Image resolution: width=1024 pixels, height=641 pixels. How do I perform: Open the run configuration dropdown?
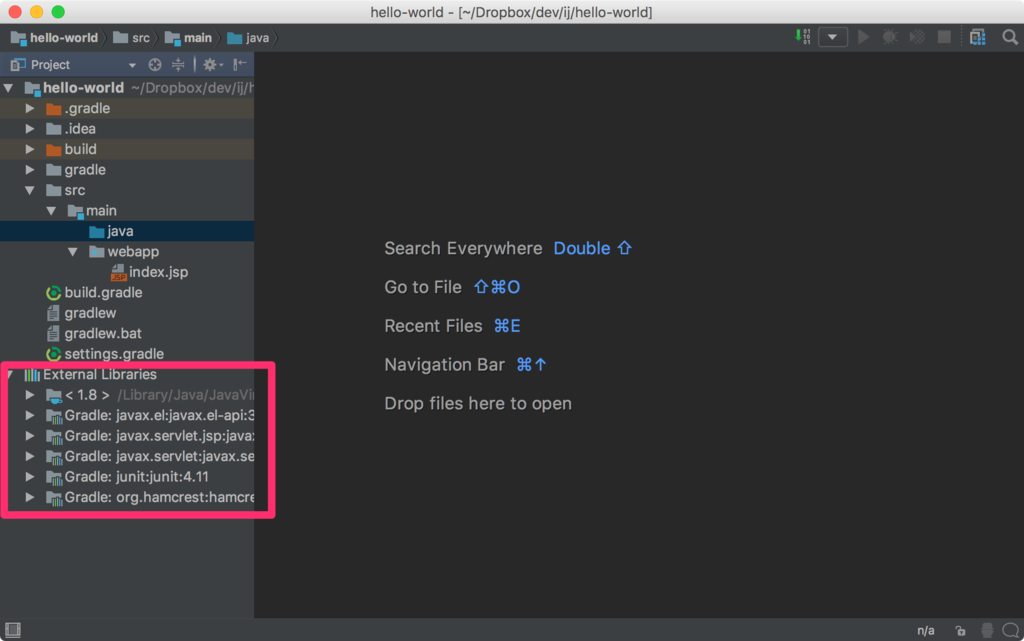(833, 37)
